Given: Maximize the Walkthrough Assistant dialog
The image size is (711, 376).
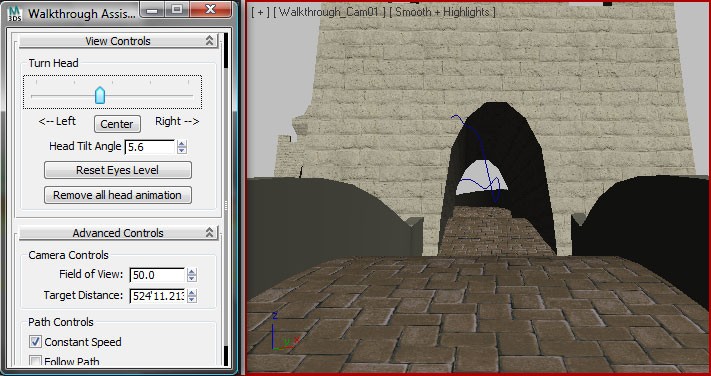Looking at the screenshot, I should click(x=177, y=9).
